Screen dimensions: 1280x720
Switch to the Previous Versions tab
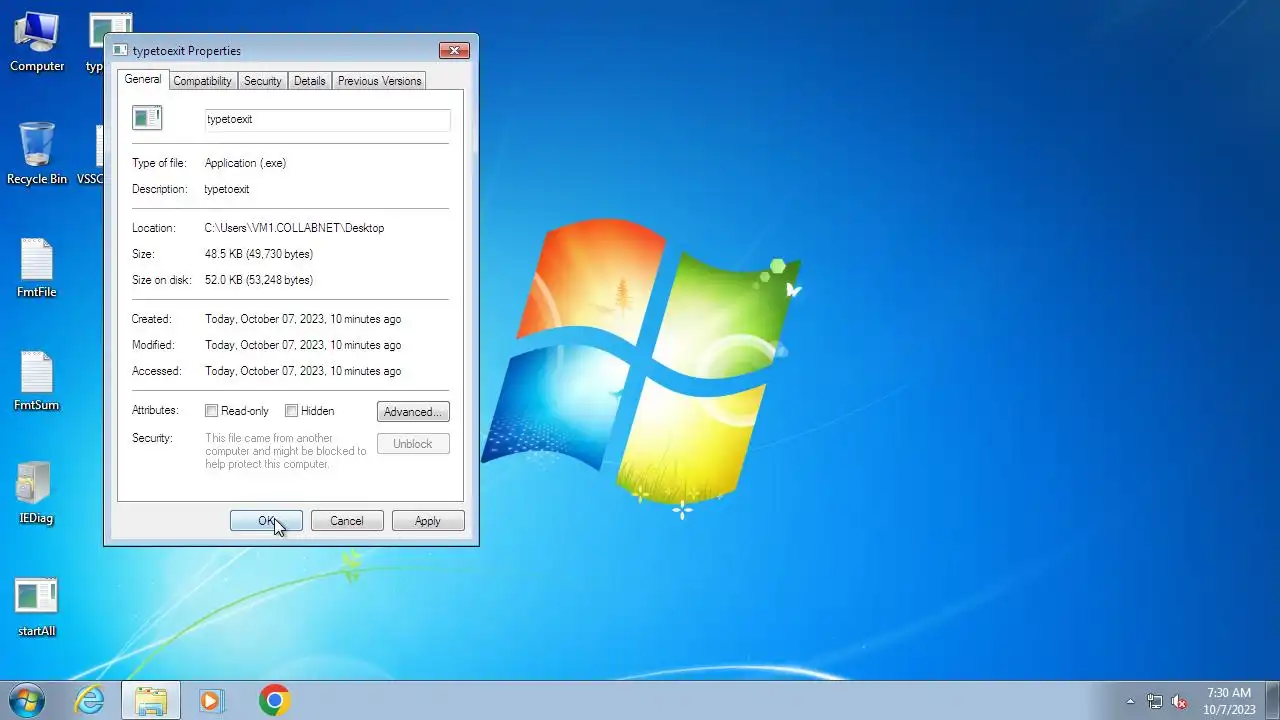coord(379,81)
